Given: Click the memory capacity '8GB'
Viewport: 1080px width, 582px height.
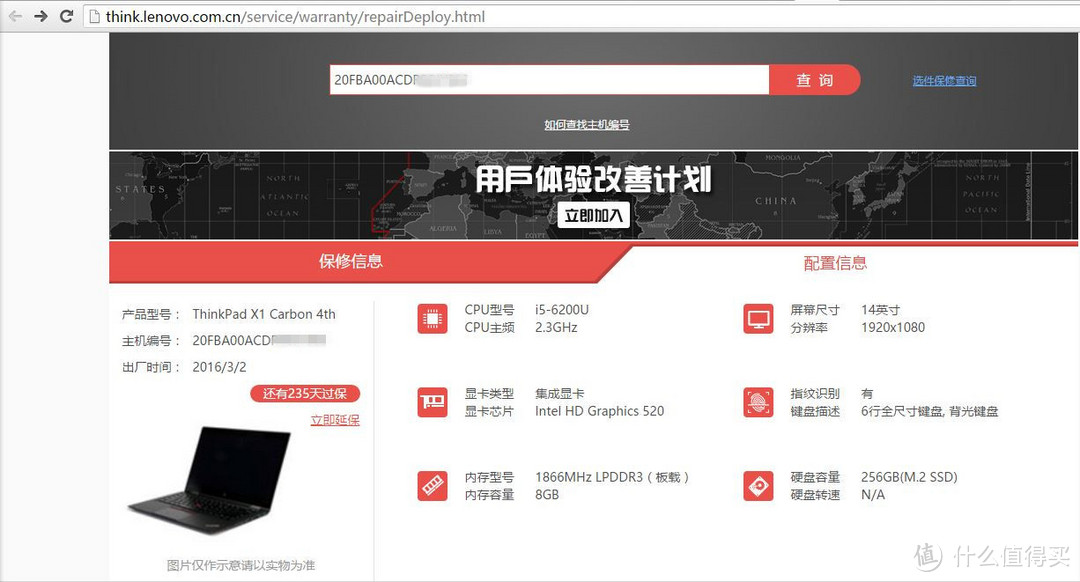Looking at the screenshot, I should coord(547,495).
